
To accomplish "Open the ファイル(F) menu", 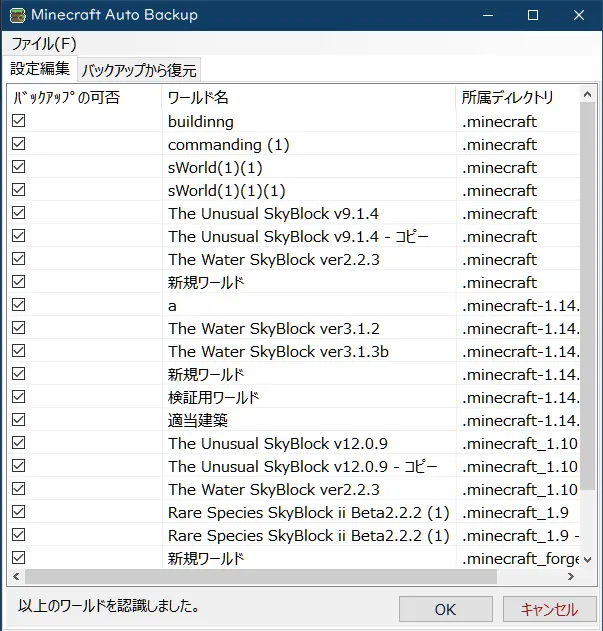I will tap(43, 44).
